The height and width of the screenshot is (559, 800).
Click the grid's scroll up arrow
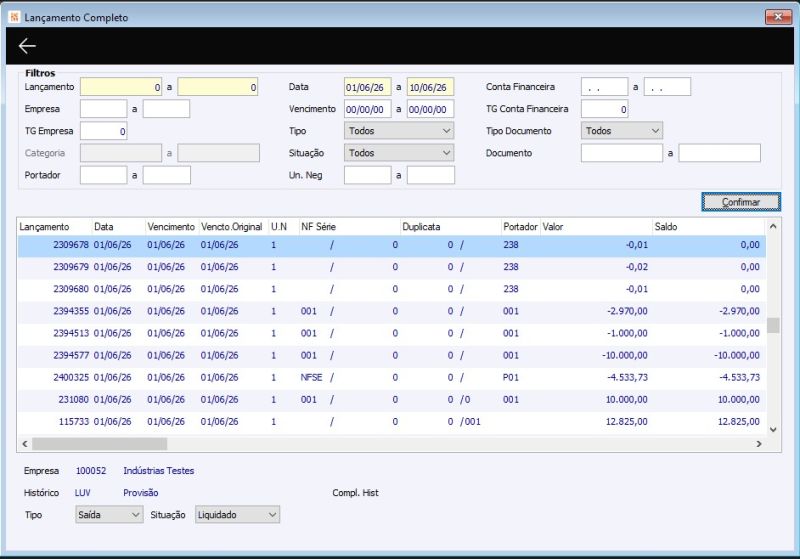773,226
